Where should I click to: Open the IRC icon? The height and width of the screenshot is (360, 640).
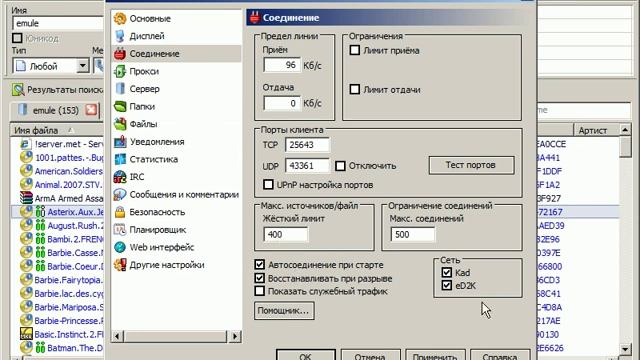click(120, 177)
